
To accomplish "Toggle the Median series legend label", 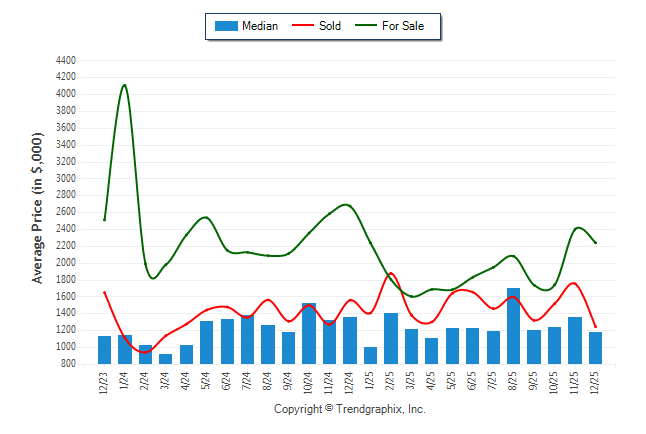I will [x=260, y=26].
